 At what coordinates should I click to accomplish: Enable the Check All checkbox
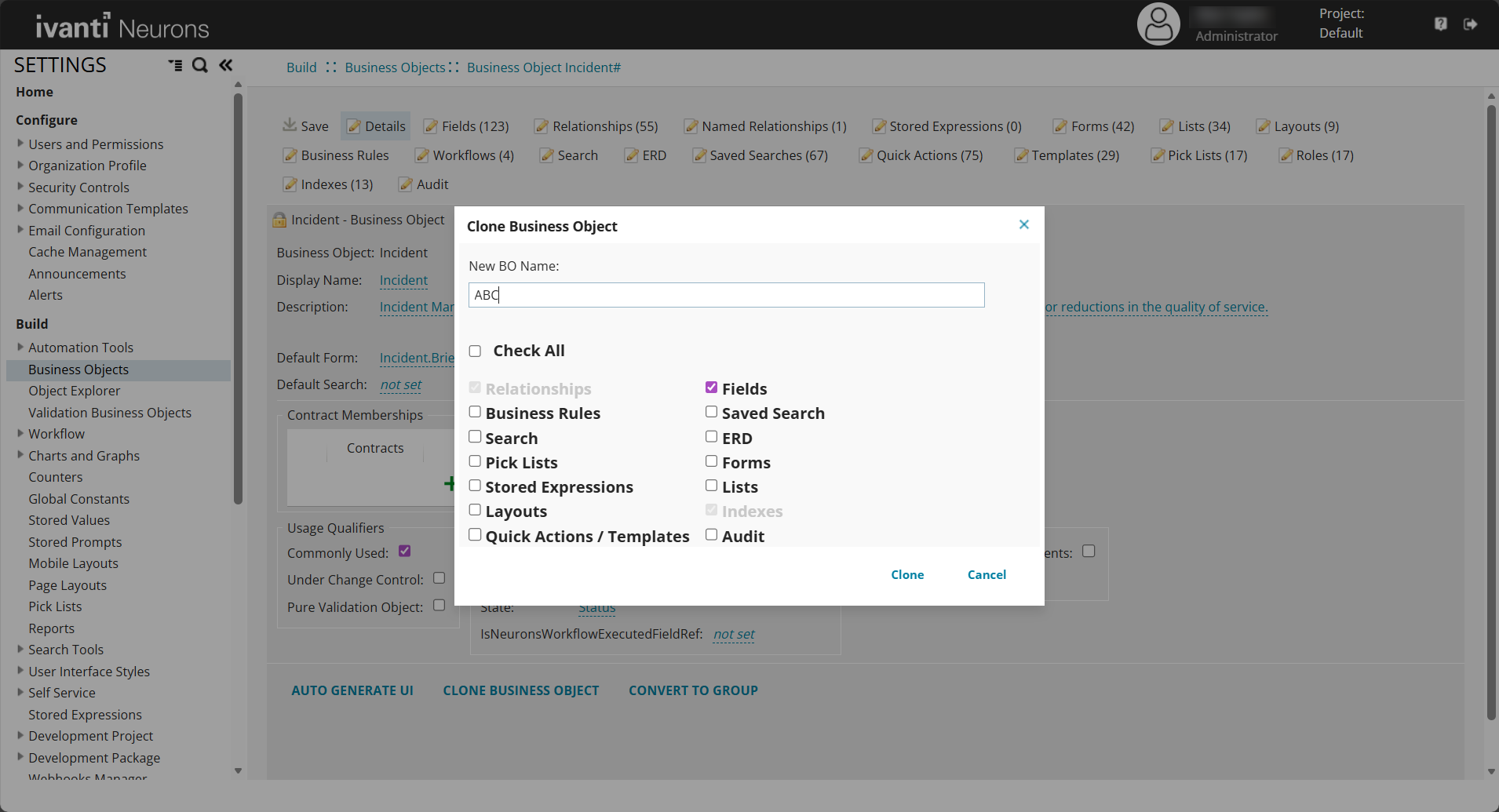475,351
